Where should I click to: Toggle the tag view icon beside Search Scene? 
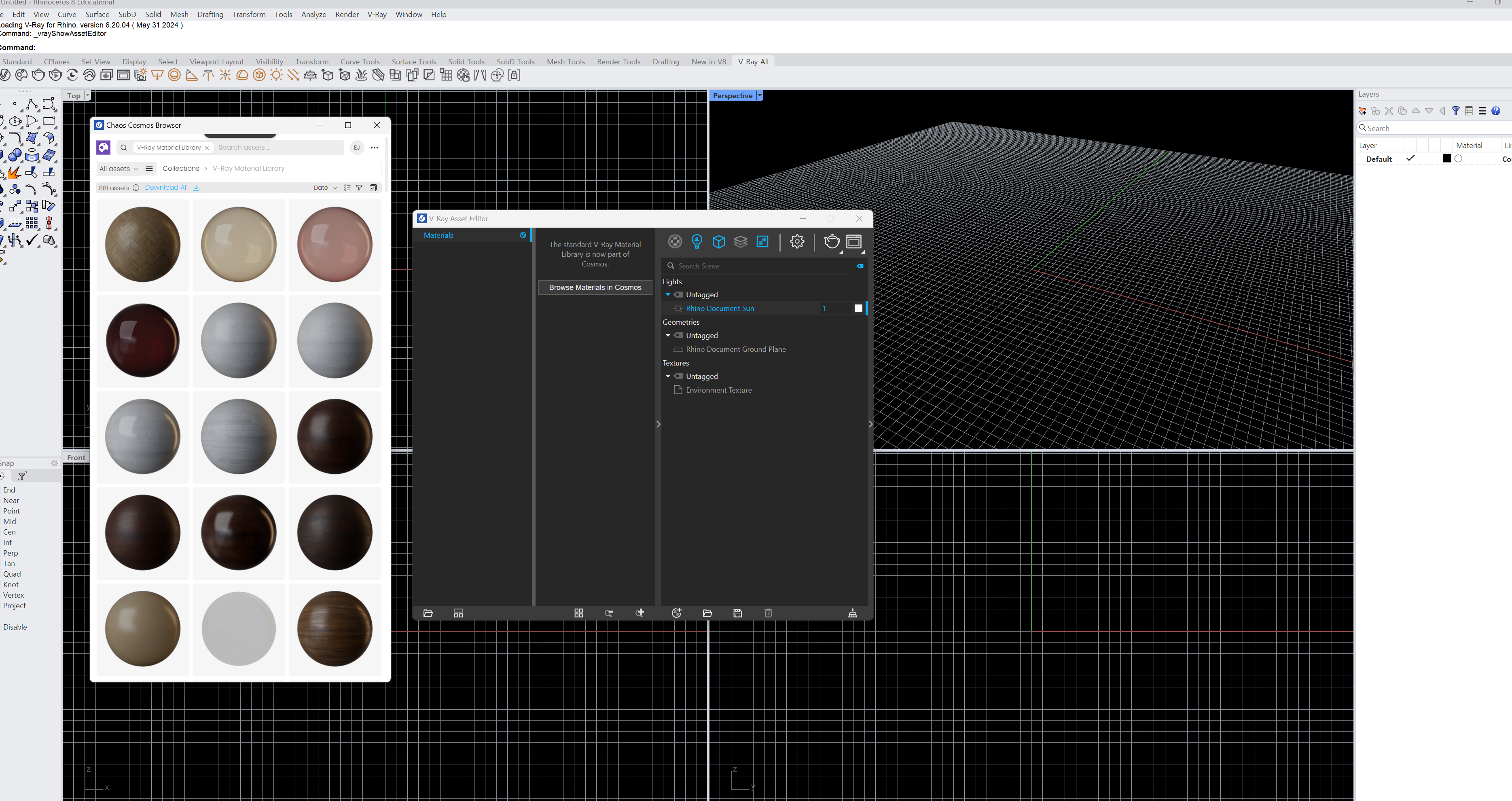(860, 266)
